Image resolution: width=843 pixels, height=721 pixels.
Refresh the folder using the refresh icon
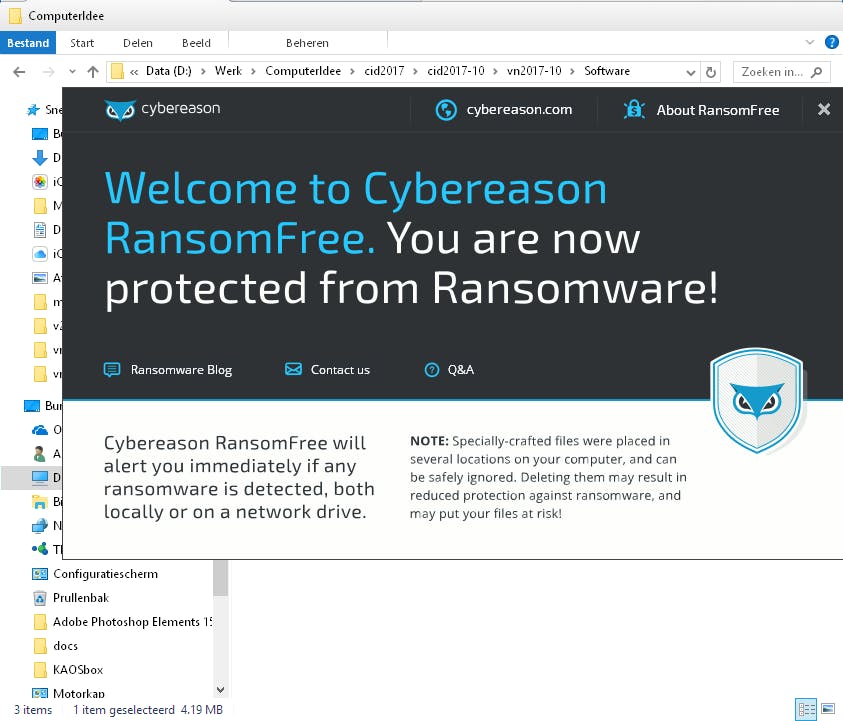[x=709, y=71]
